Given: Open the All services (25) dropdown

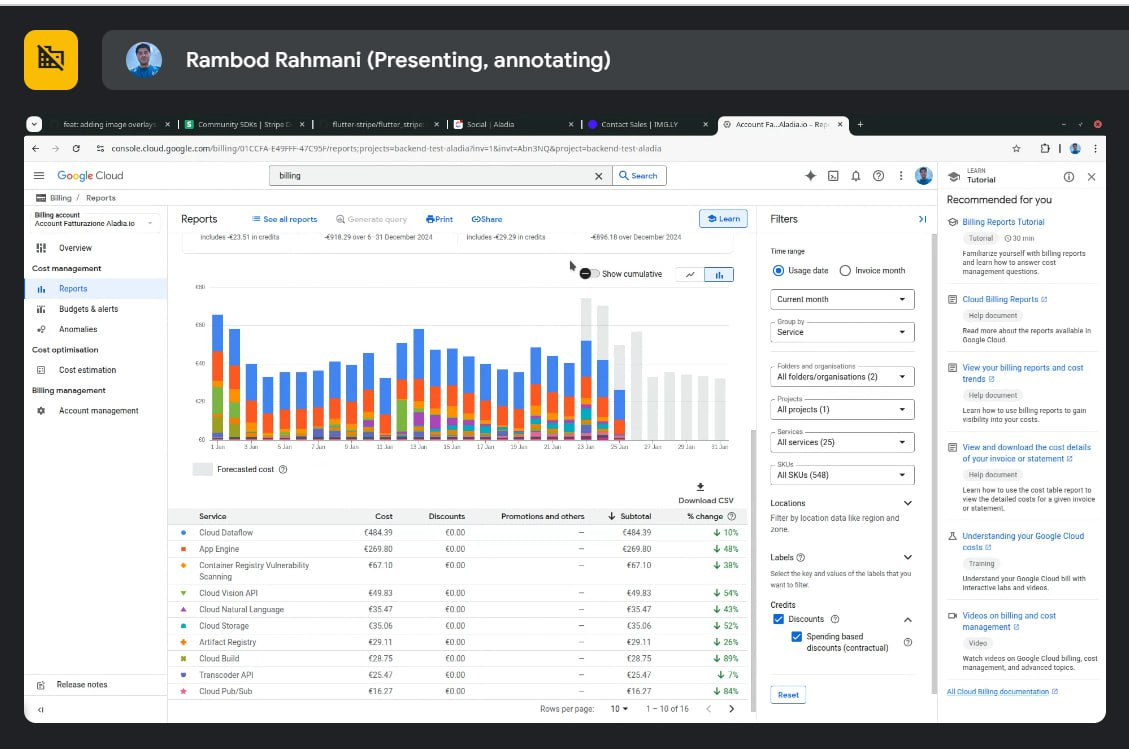Looking at the screenshot, I should [x=842, y=442].
